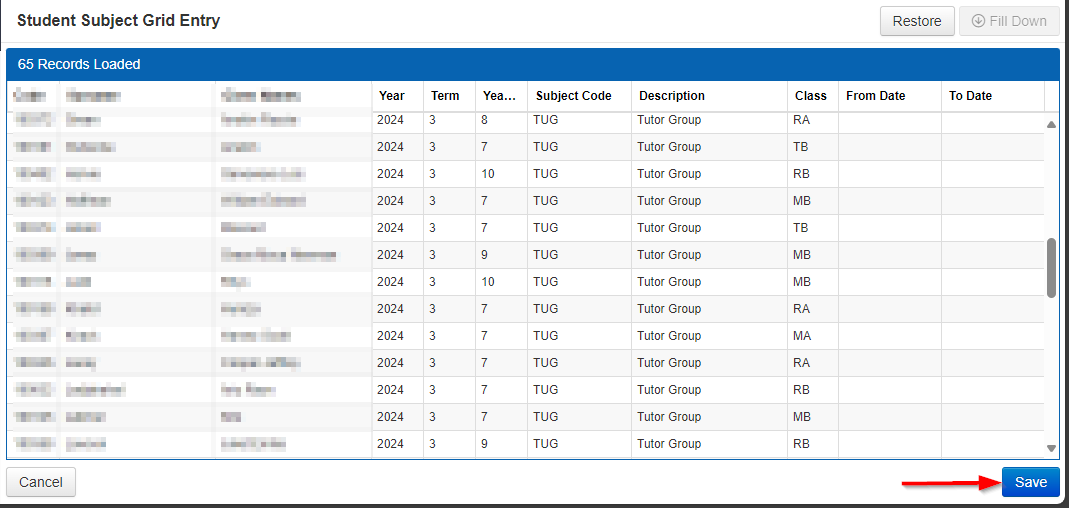Viewport: 1069px width, 508px height.
Task: Click the Save button
Action: pos(1030,482)
